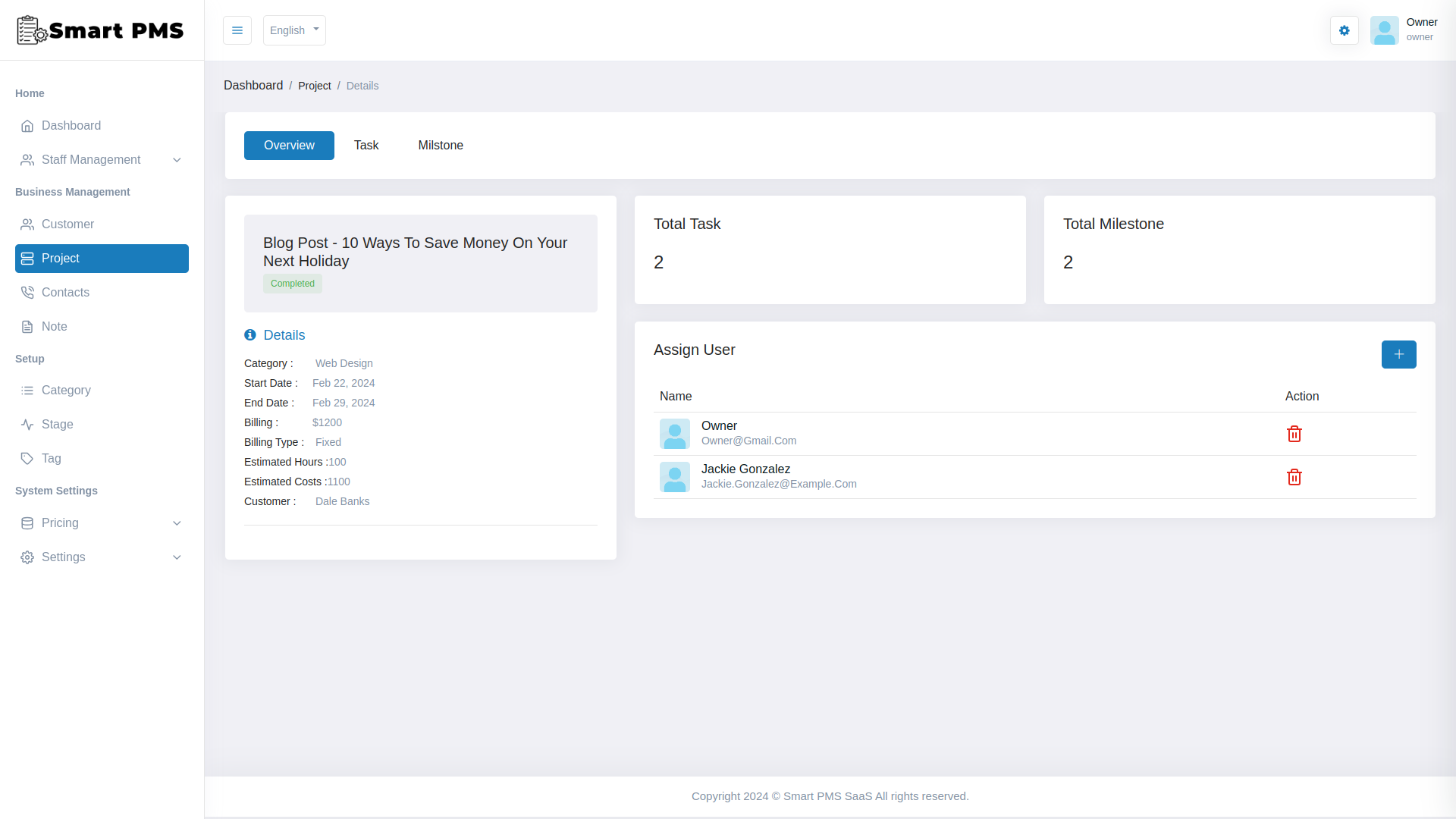Screen dimensions: 1456x819
Task: Navigate to Project via breadcrumb link
Action: point(314,85)
